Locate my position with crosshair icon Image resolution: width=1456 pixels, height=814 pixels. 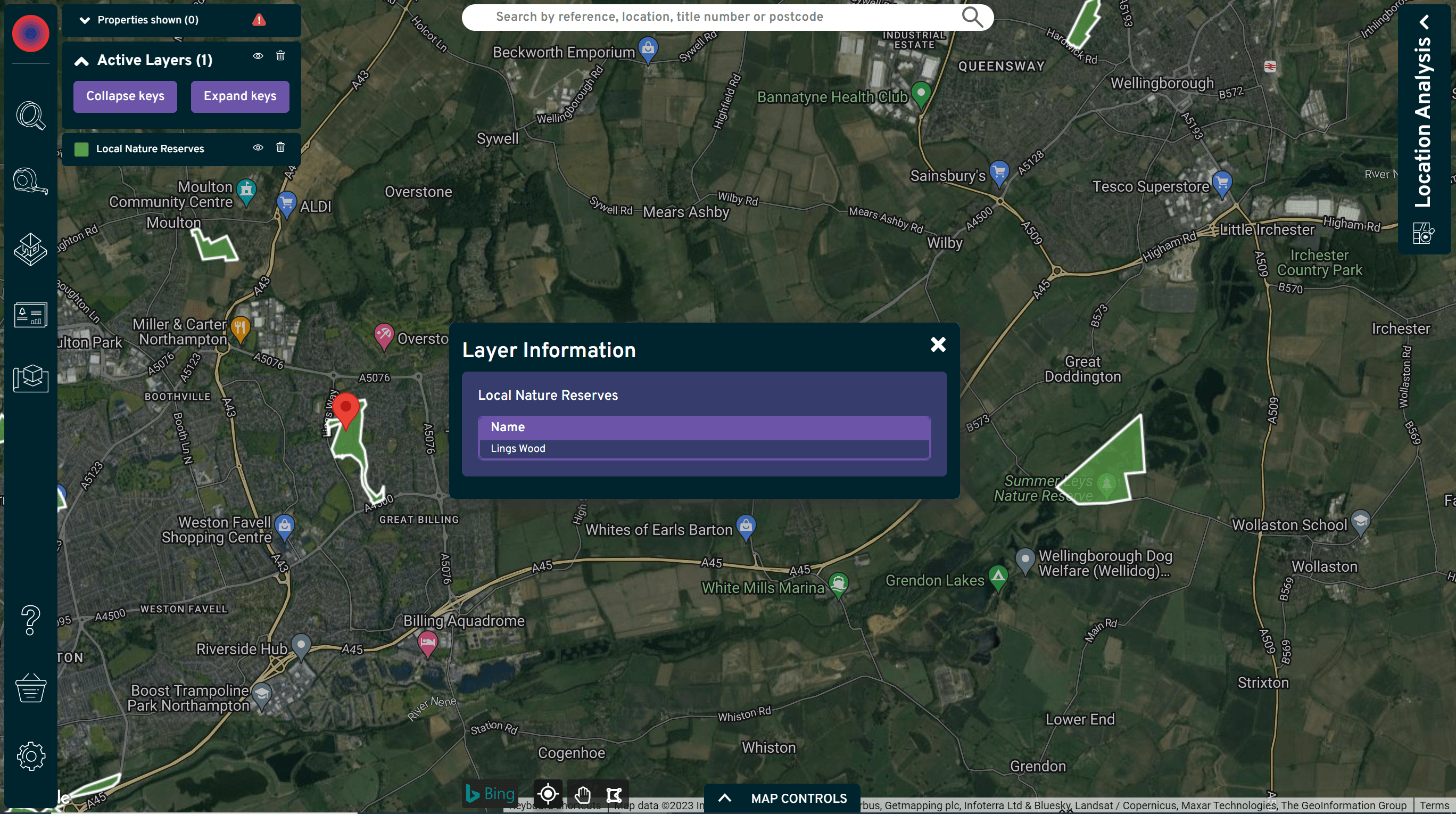click(548, 794)
